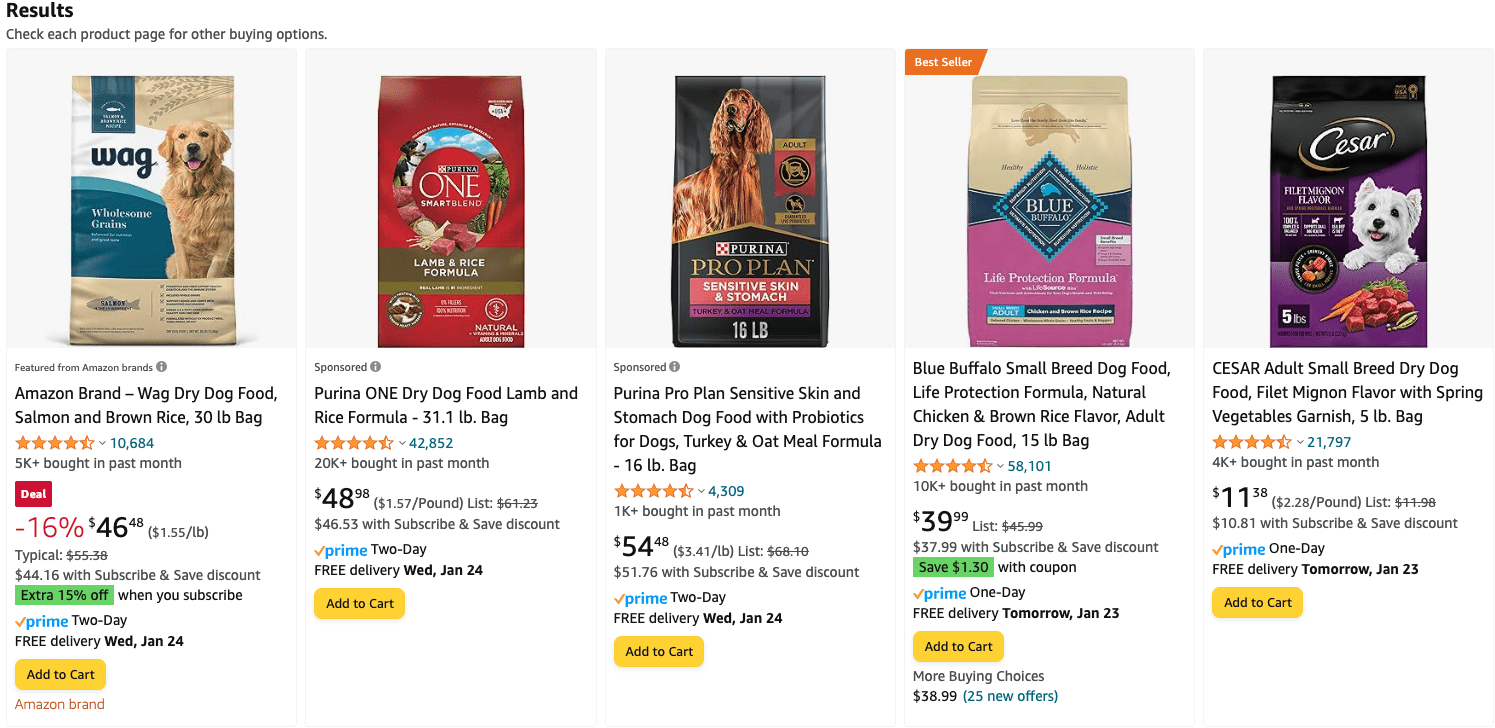Click star rating of Purina Pro Plan listing

coord(653,491)
